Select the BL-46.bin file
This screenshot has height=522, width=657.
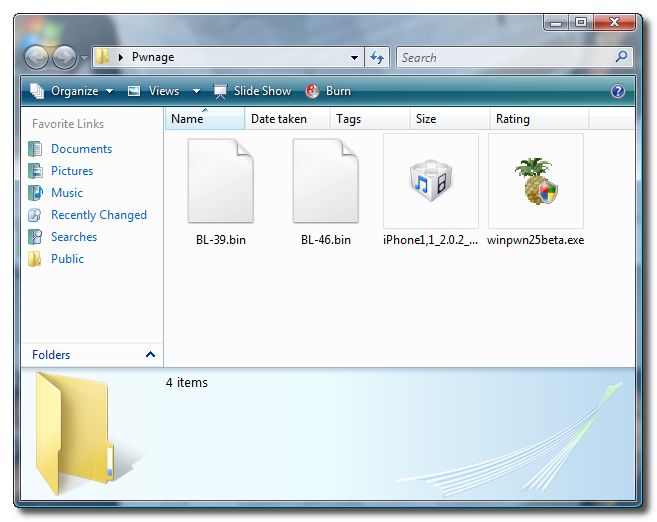click(x=326, y=181)
